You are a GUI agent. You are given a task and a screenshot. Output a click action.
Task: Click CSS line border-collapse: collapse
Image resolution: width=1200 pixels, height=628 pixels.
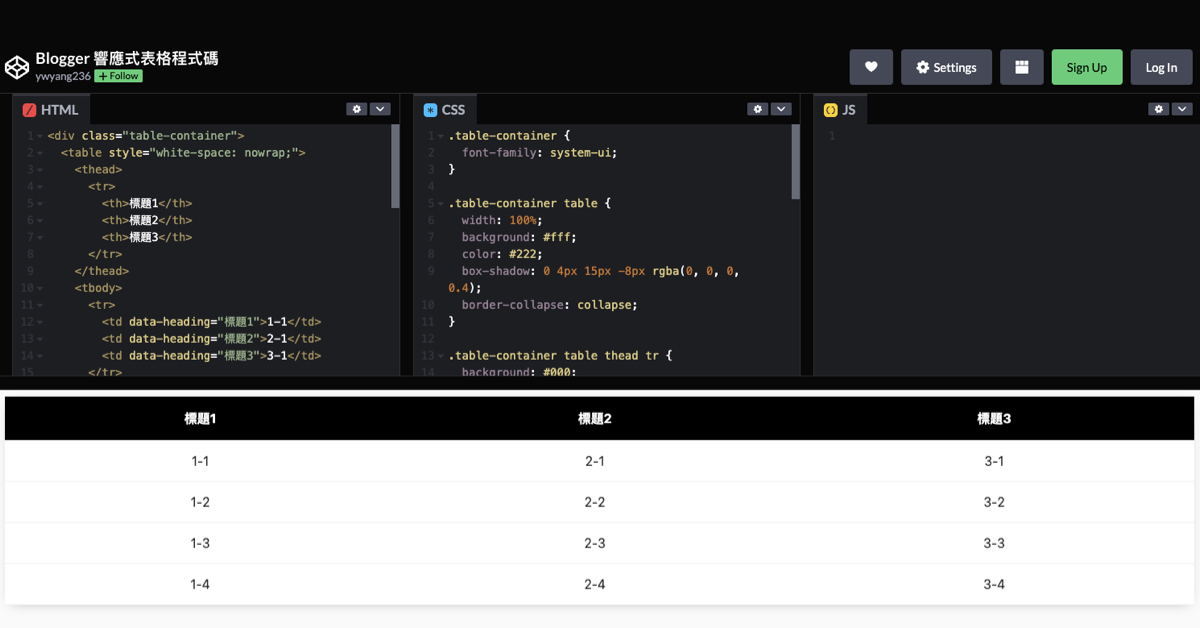[549, 305]
